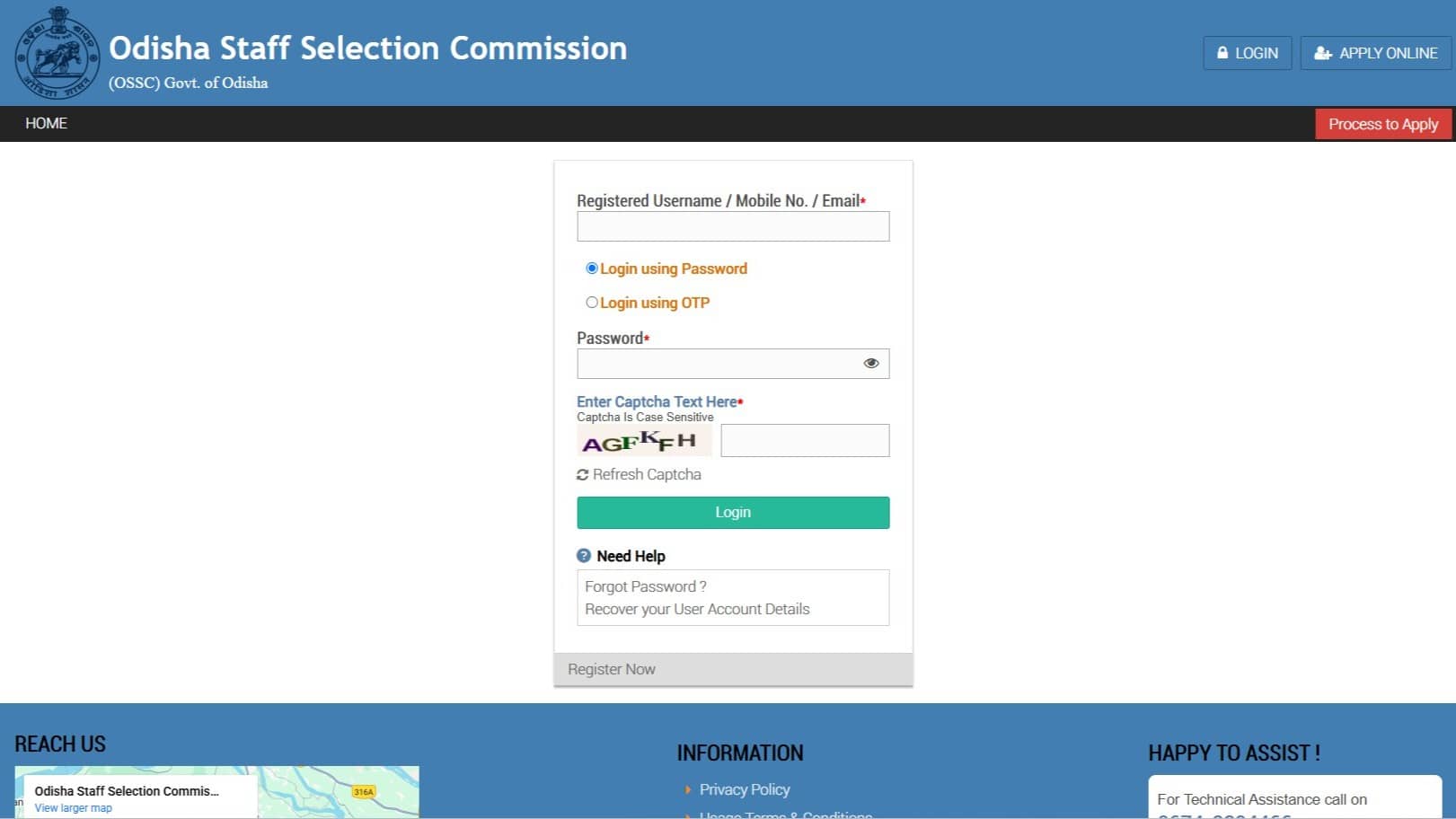Select the Login using OTP option
The width and height of the screenshot is (1456, 819).
(x=591, y=302)
